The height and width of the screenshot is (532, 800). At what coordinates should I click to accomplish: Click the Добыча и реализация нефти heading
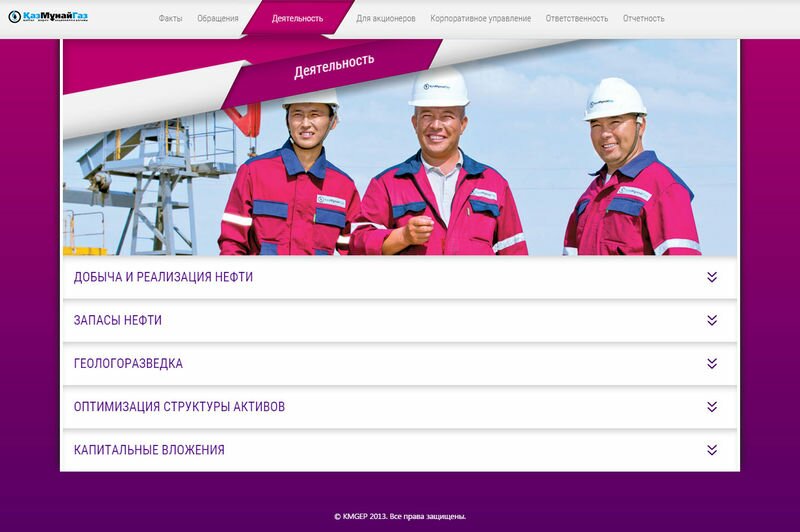click(163, 277)
